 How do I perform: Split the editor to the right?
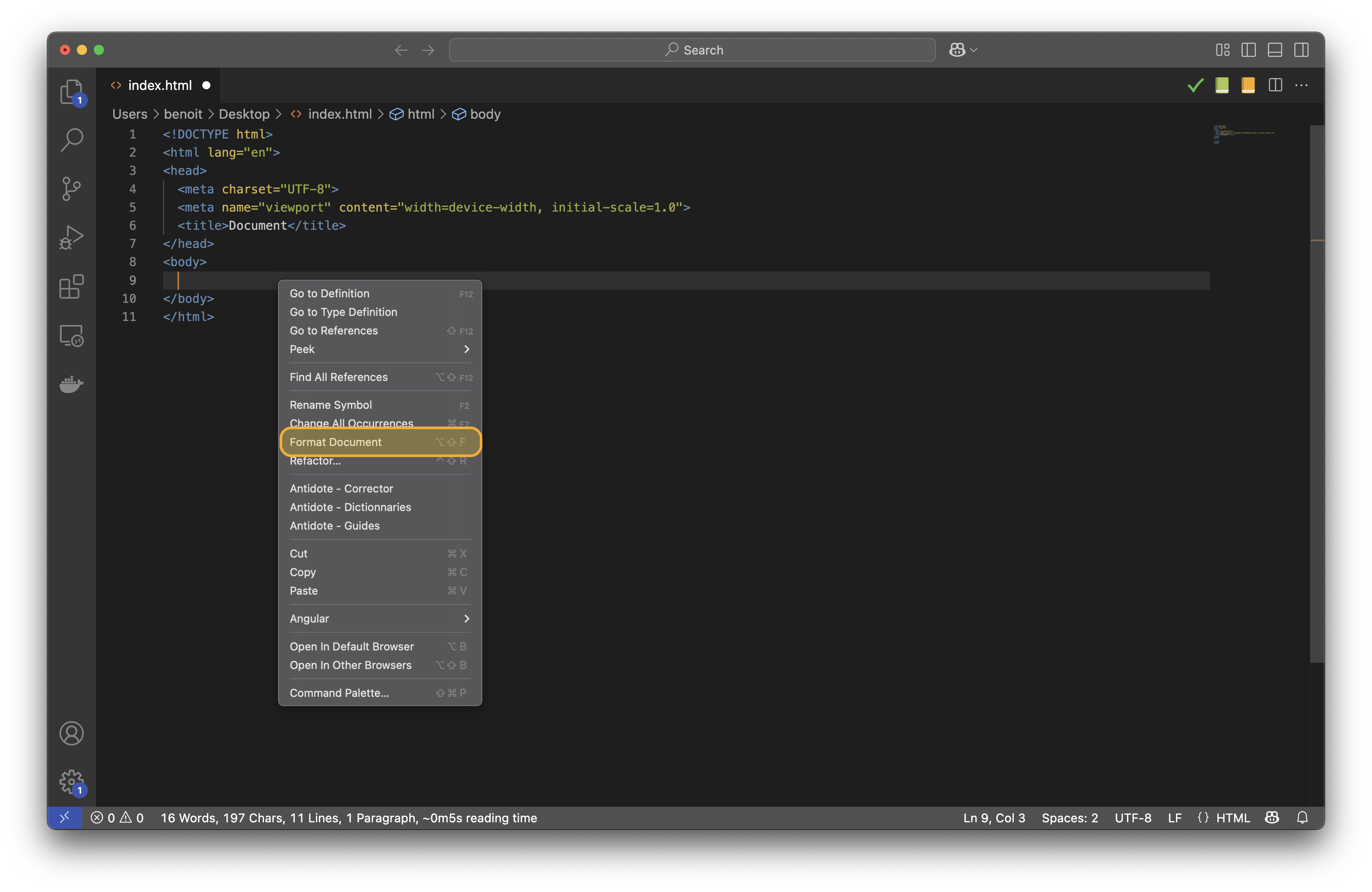(x=1275, y=85)
